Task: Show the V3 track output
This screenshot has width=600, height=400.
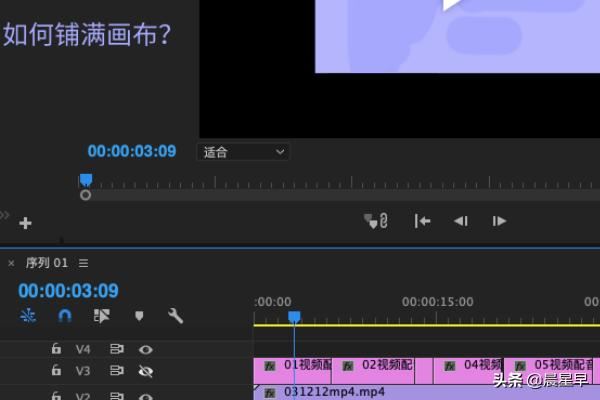Action: click(x=146, y=371)
